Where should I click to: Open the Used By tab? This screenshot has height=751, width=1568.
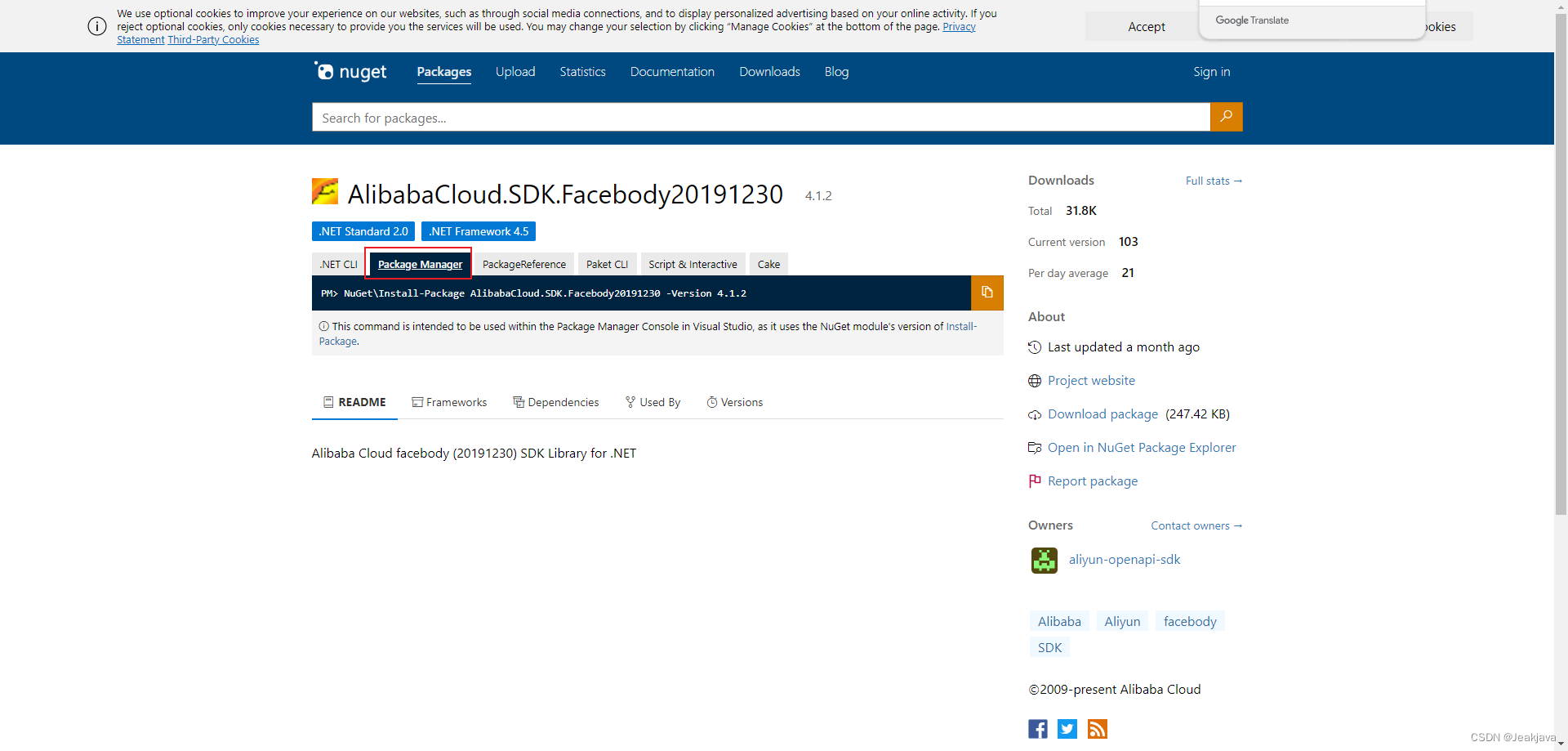[653, 402]
